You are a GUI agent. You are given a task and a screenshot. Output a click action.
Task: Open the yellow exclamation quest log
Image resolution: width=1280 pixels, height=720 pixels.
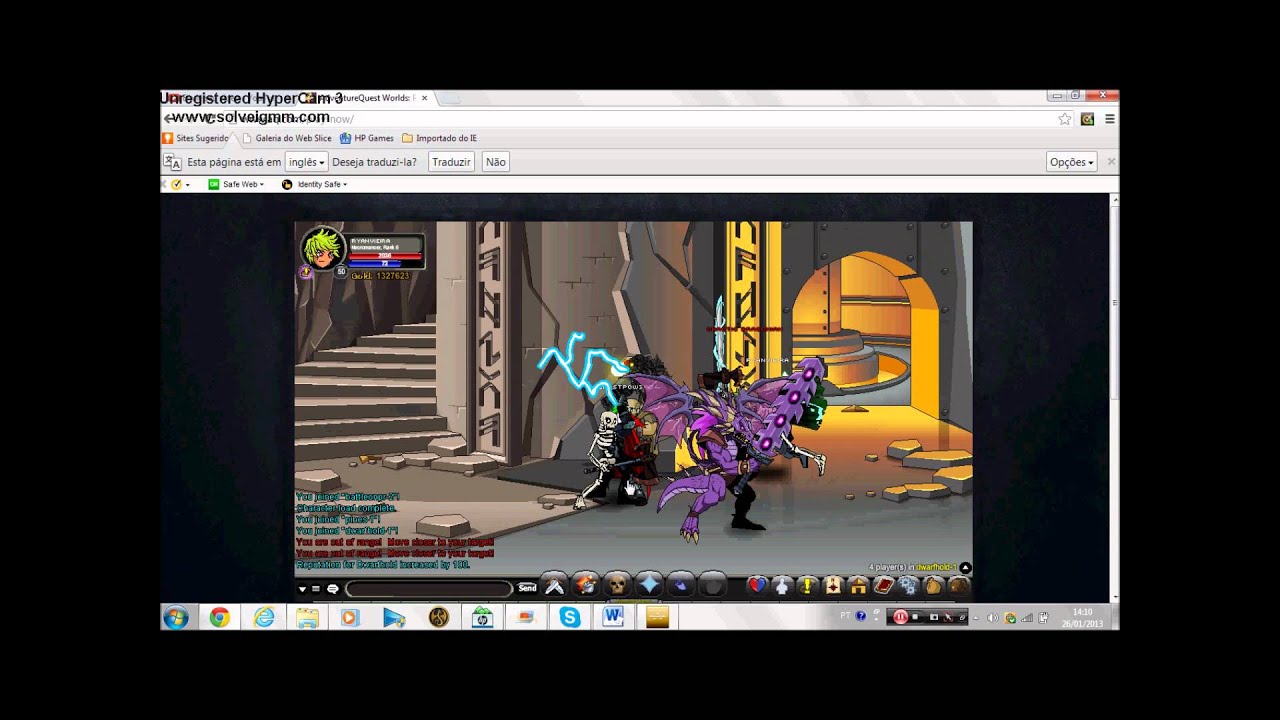807,586
